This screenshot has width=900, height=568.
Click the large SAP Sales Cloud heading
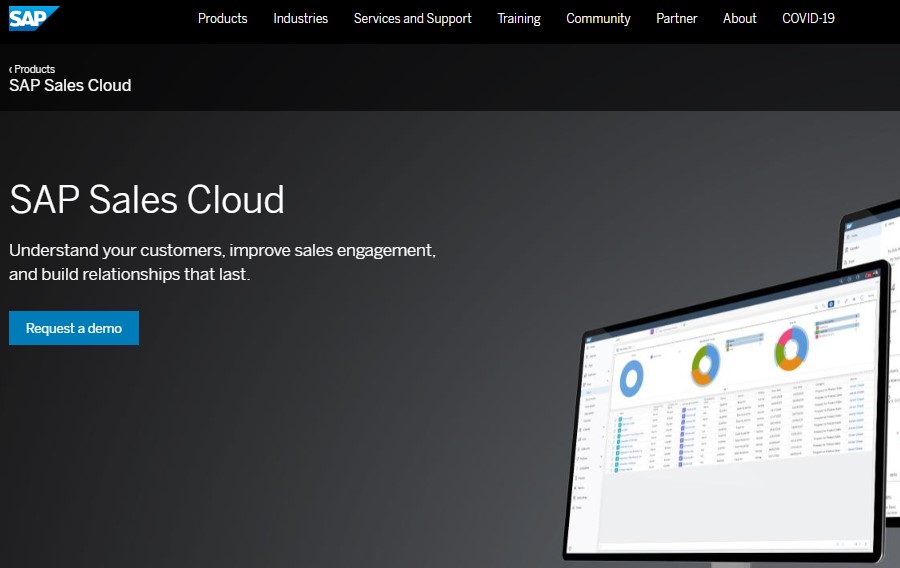[x=147, y=200]
